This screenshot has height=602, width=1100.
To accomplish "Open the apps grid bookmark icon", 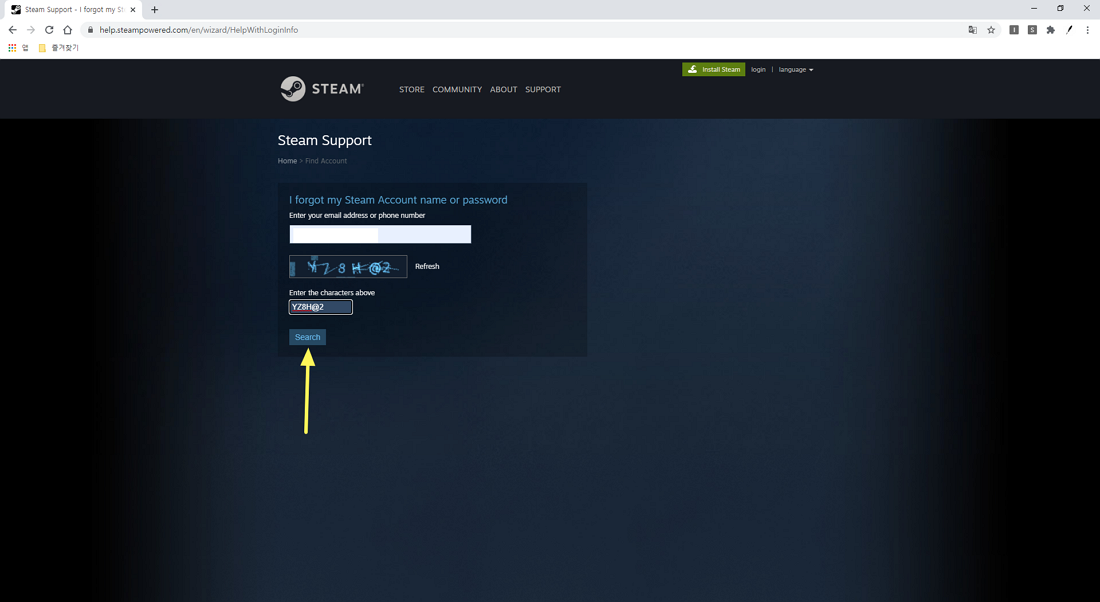I will click(12, 48).
